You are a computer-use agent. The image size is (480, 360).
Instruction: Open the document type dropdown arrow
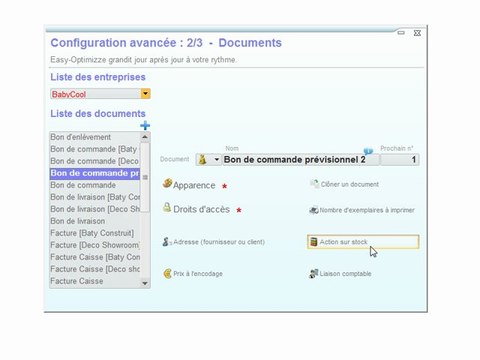click(x=216, y=160)
